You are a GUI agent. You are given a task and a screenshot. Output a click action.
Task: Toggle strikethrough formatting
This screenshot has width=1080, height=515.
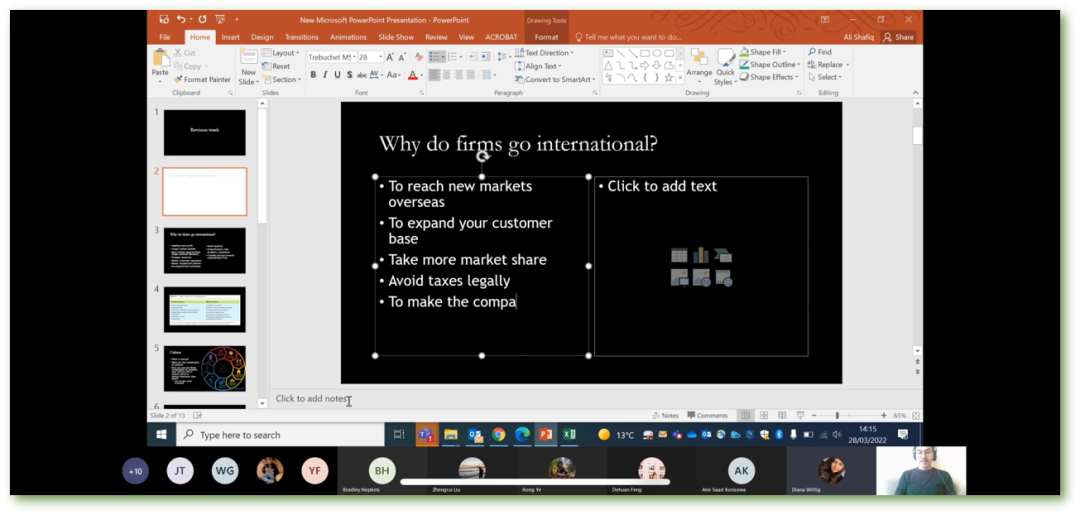pyautogui.click(x=362, y=74)
